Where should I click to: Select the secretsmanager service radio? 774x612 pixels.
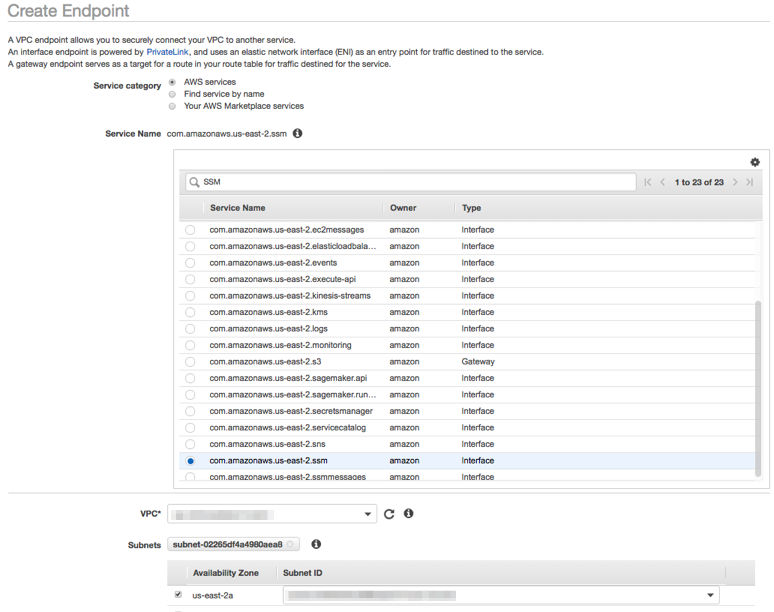(x=190, y=411)
